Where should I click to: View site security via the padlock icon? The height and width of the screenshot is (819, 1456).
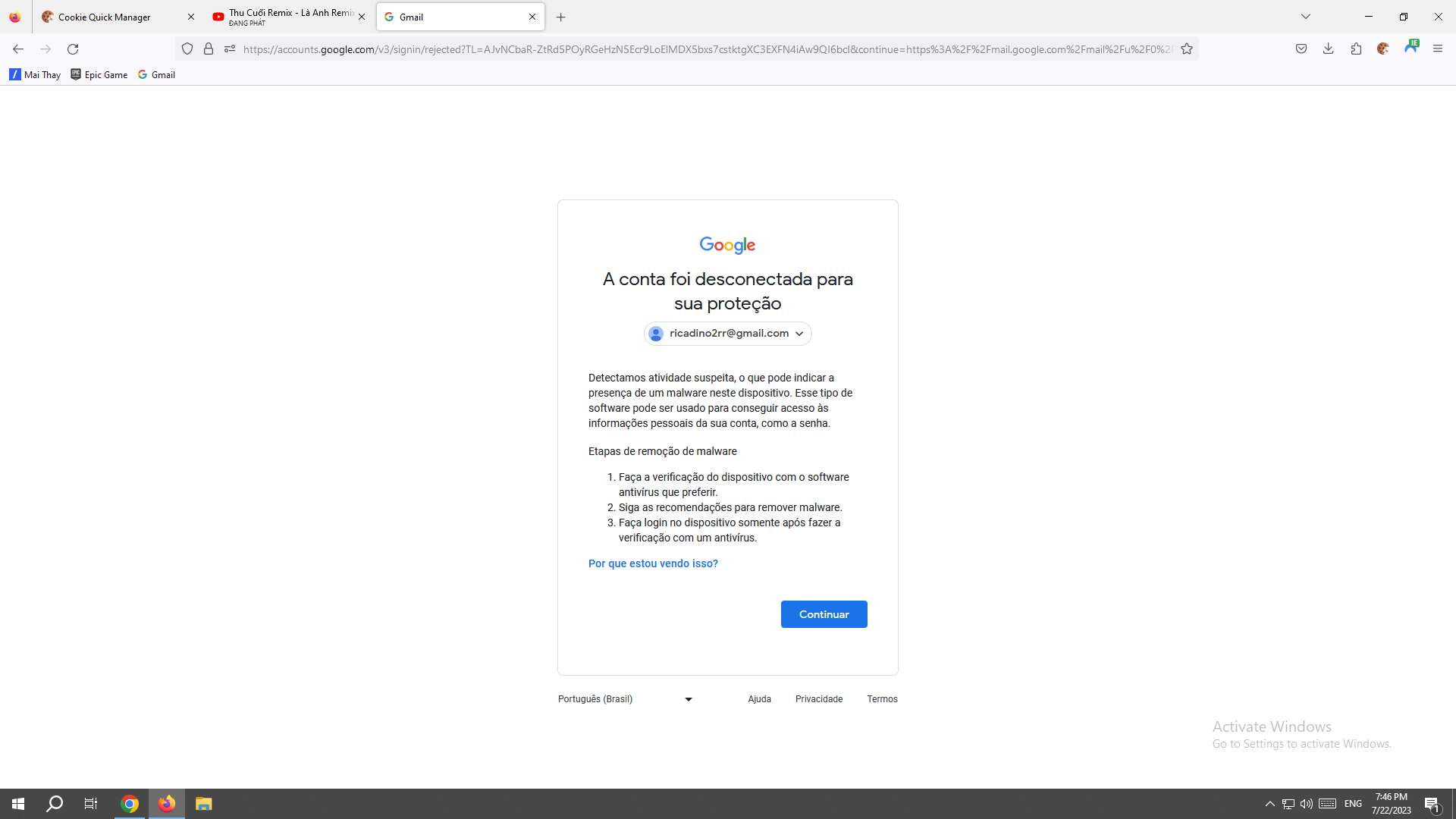209,49
